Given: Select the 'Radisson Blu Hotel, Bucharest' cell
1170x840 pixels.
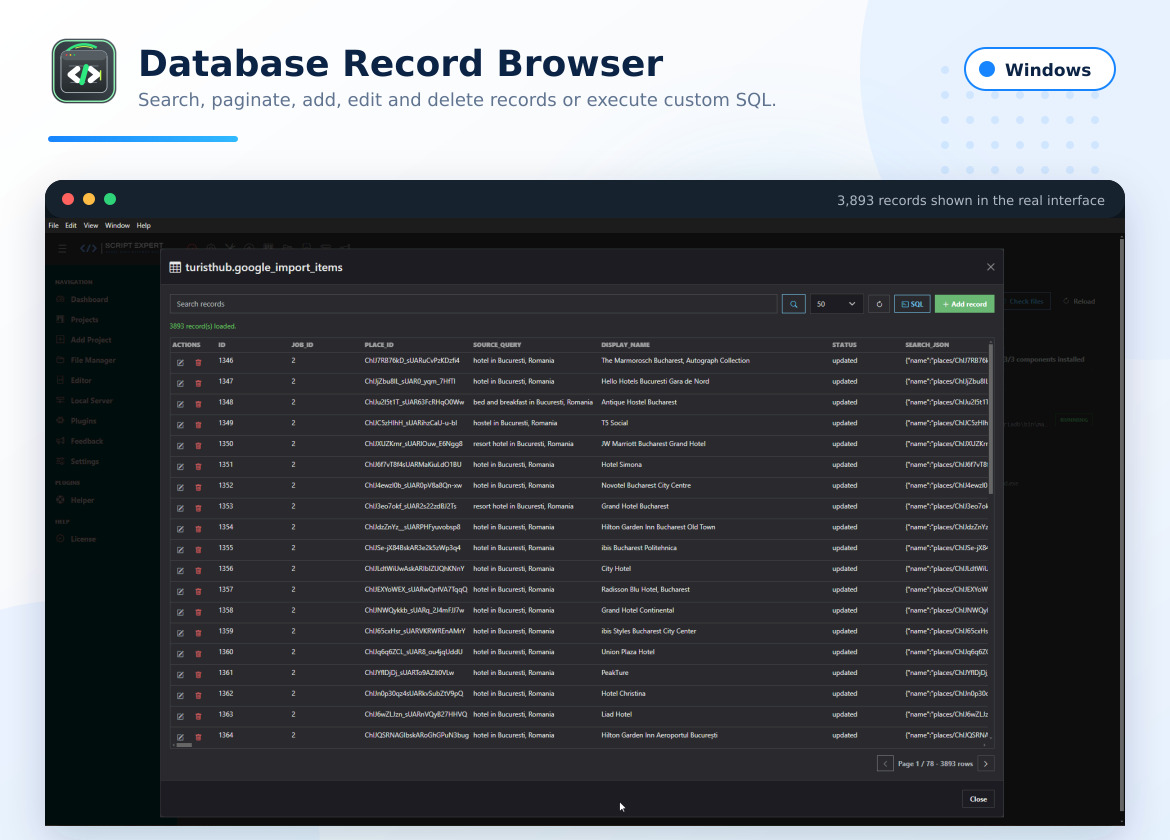Looking at the screenshot, I should pos(645,589).
